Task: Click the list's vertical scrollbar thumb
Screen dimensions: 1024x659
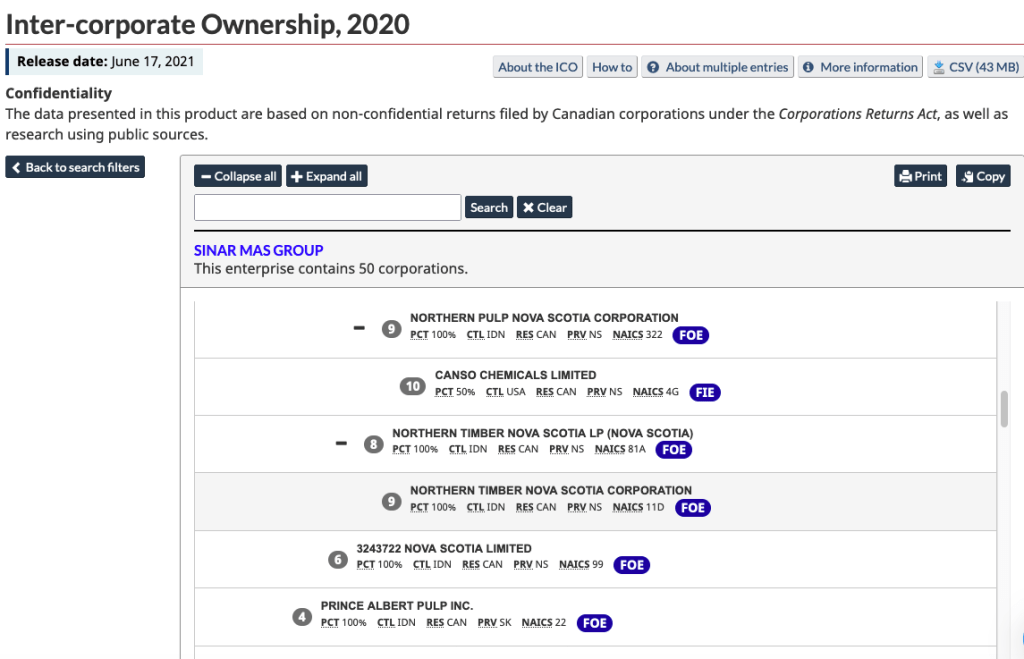Action: click(1004, 408)
